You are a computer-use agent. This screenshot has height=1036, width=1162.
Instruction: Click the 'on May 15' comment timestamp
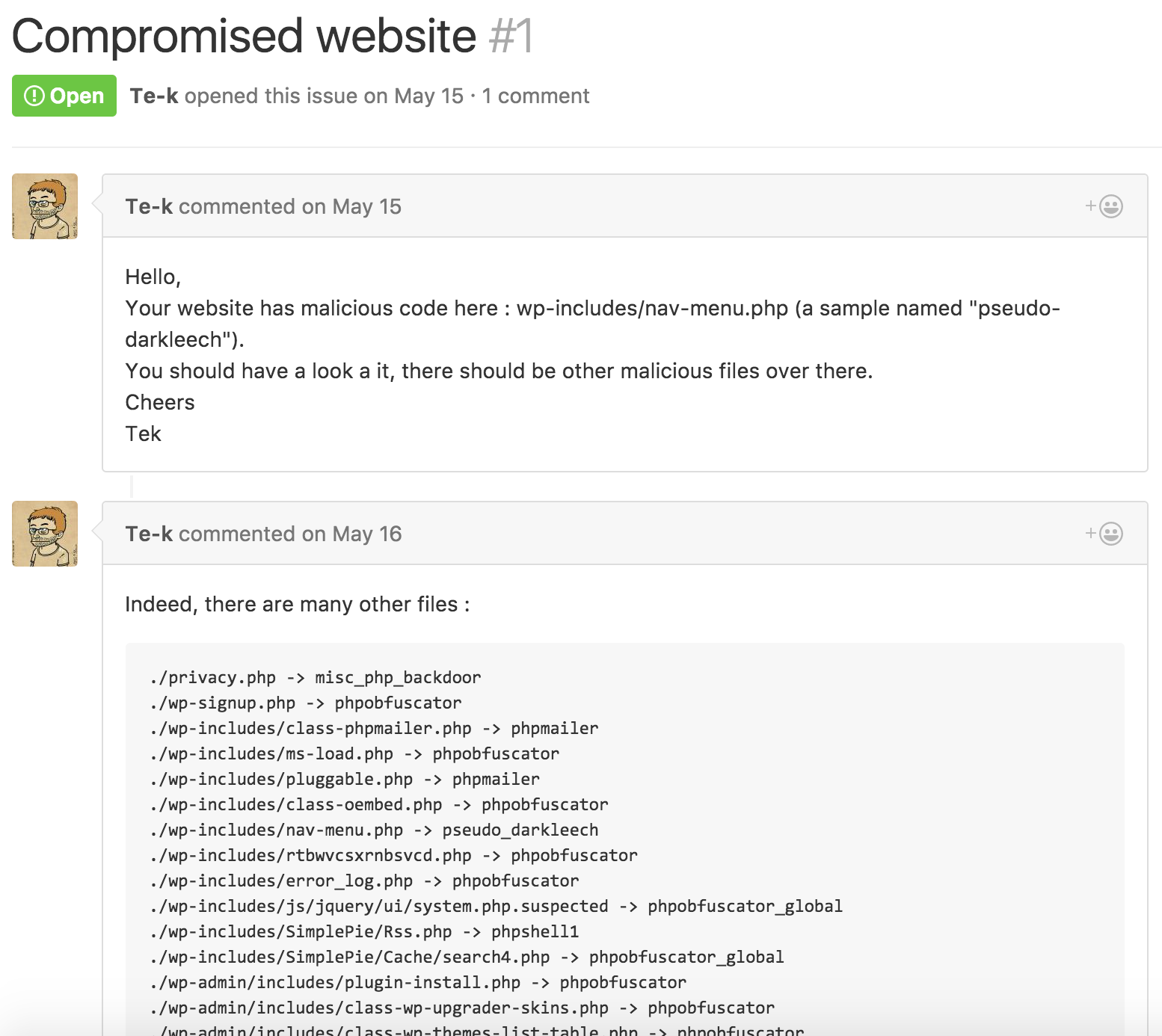[351, 206]
